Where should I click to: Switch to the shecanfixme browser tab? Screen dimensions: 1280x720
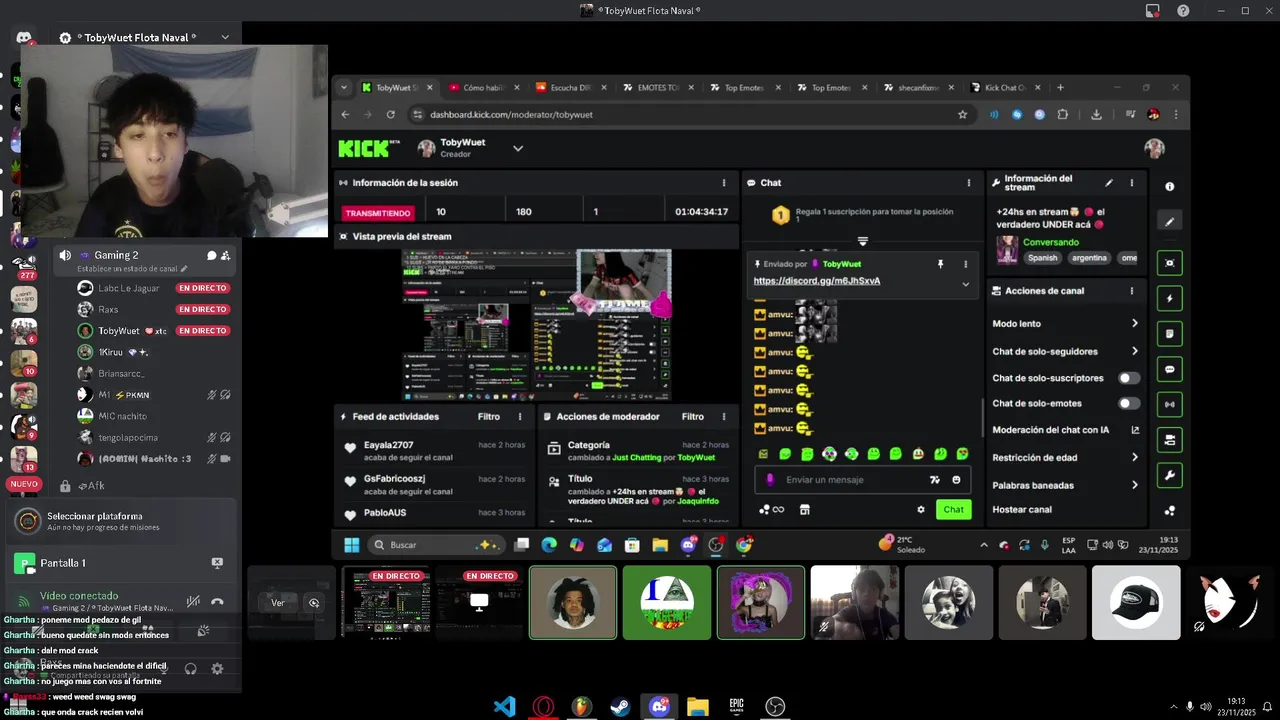coord(917,88)
